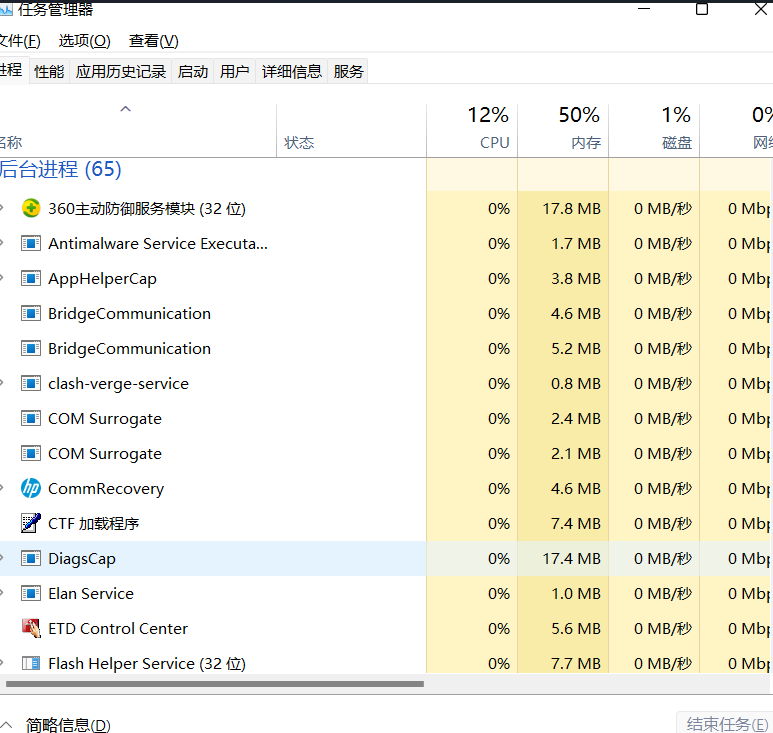Select the 17.8 MB memory cell

click(x=563, y=209)
